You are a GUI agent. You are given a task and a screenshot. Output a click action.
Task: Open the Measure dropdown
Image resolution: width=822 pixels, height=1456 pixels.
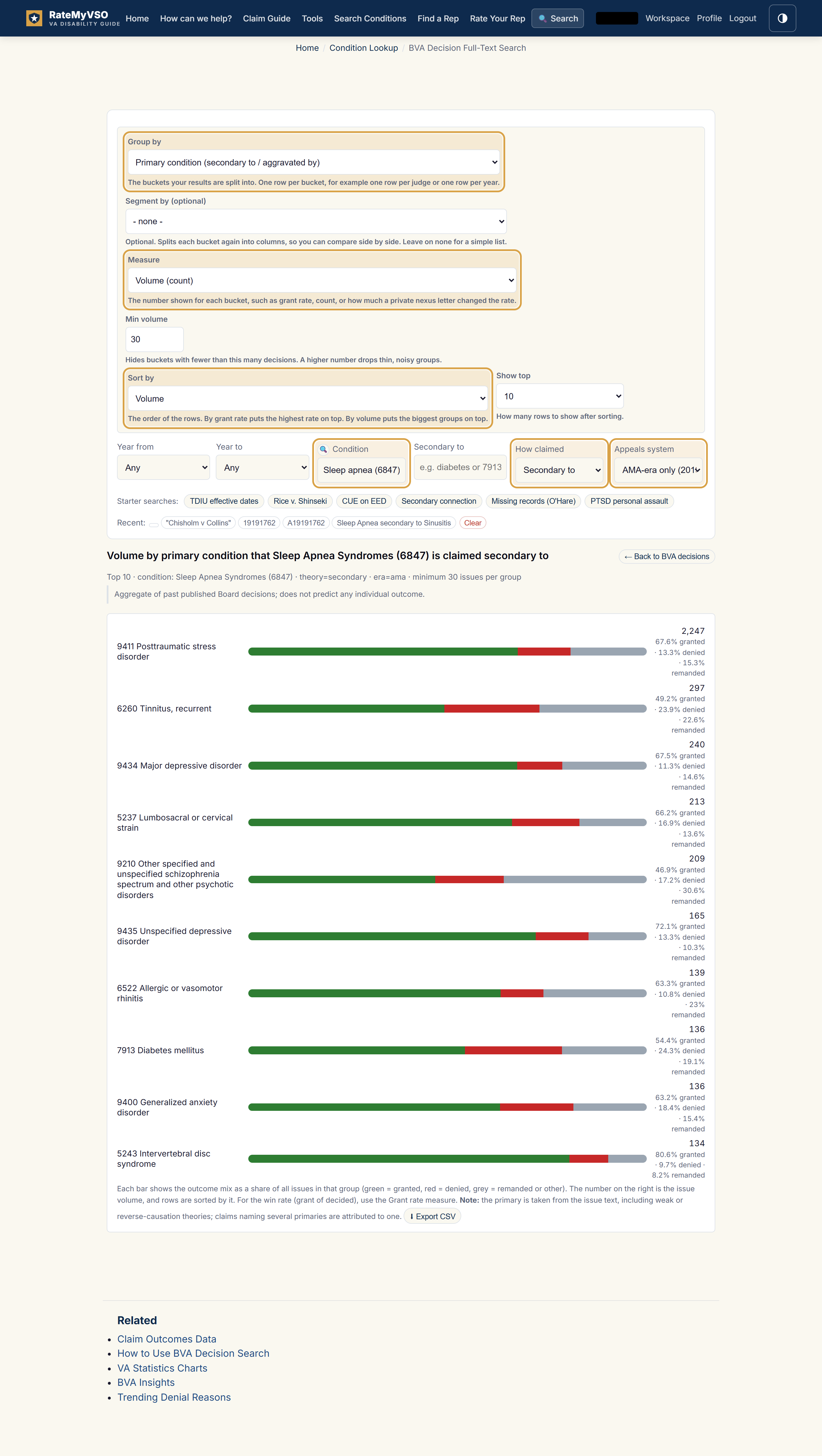click(x=322, y=280)
